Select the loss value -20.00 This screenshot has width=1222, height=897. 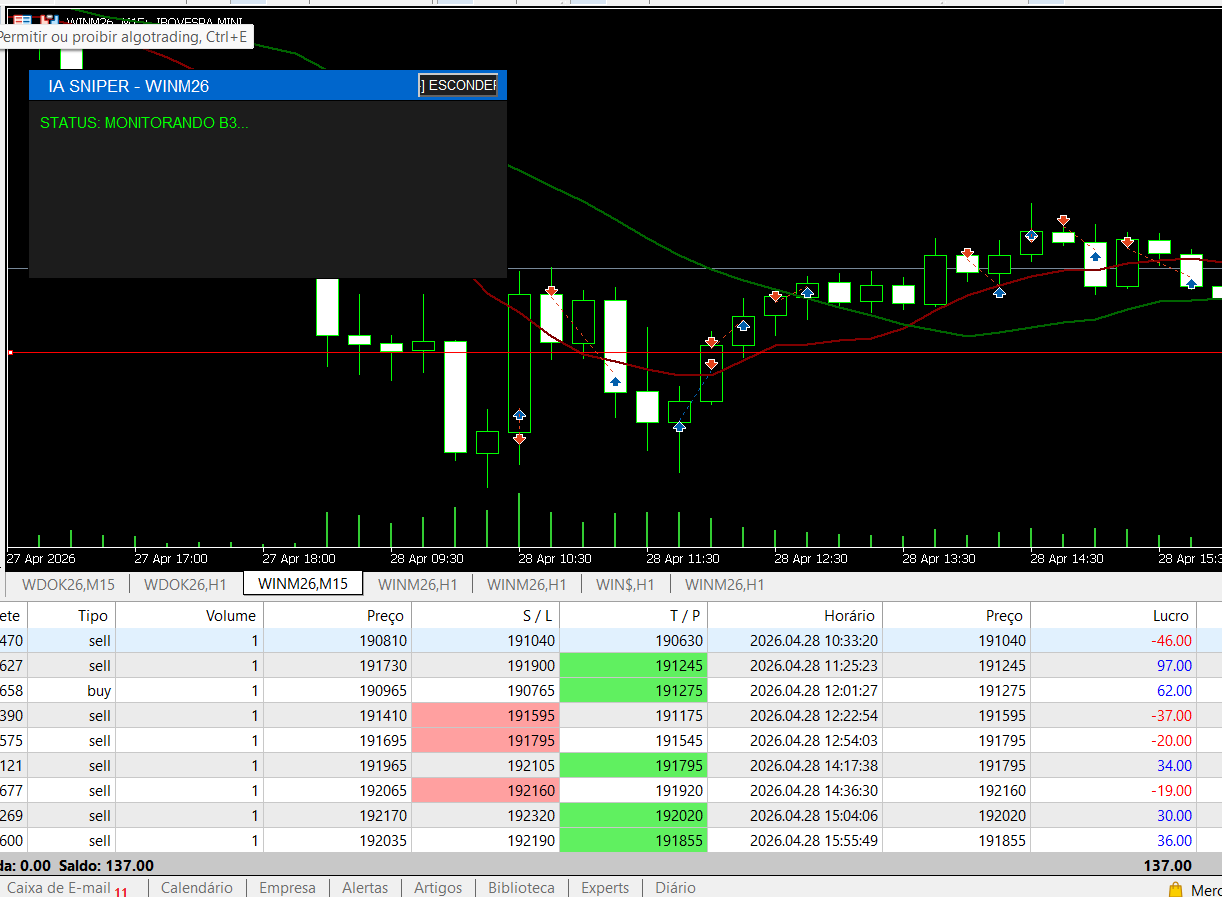[x=1170, y=740]
